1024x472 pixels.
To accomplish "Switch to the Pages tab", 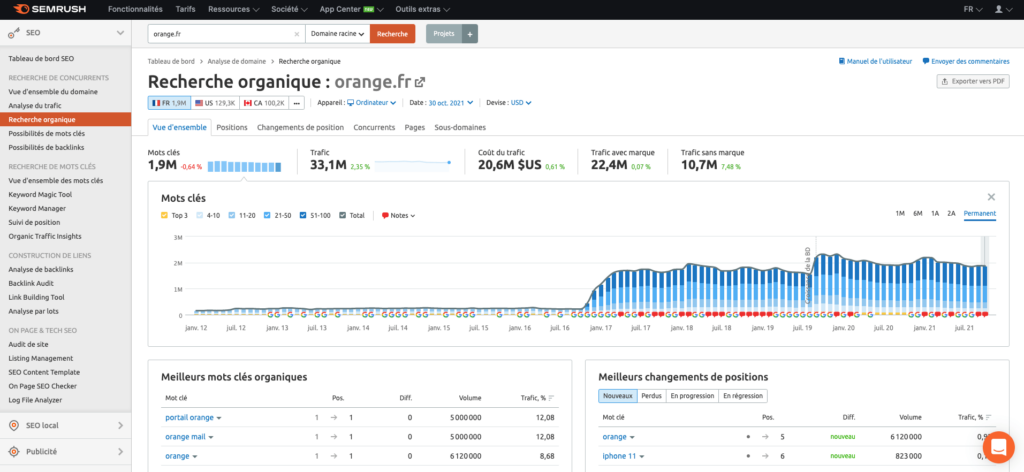I will tap(415, 127).
